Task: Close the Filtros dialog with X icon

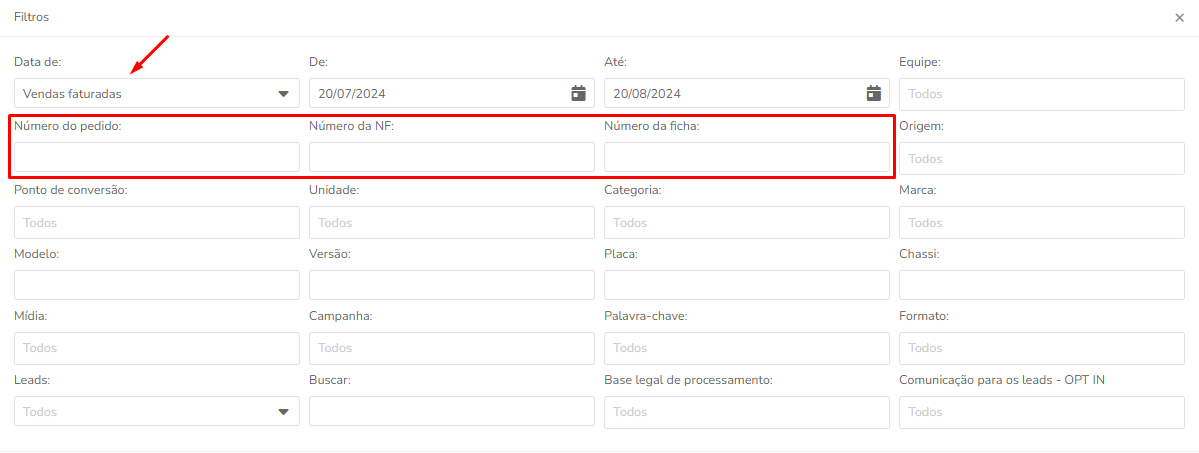Action: click(1179, 18)
